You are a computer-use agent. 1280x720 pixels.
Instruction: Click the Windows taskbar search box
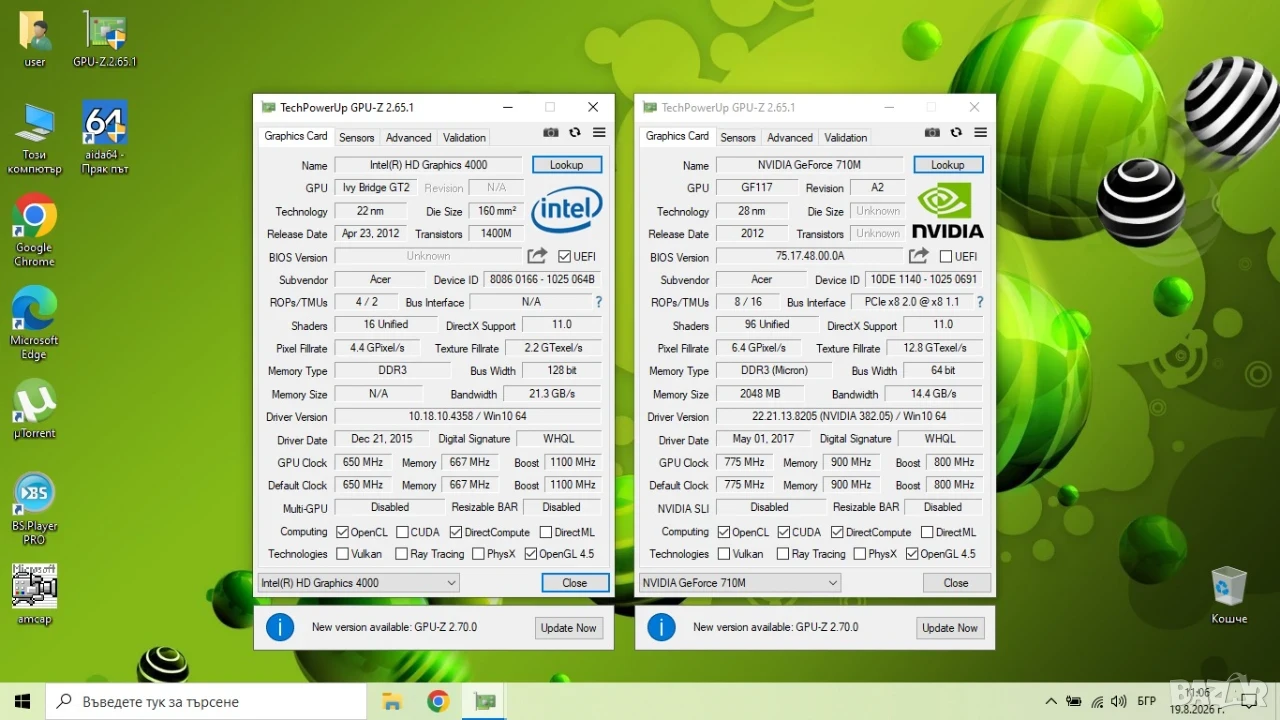pos(206,701)
